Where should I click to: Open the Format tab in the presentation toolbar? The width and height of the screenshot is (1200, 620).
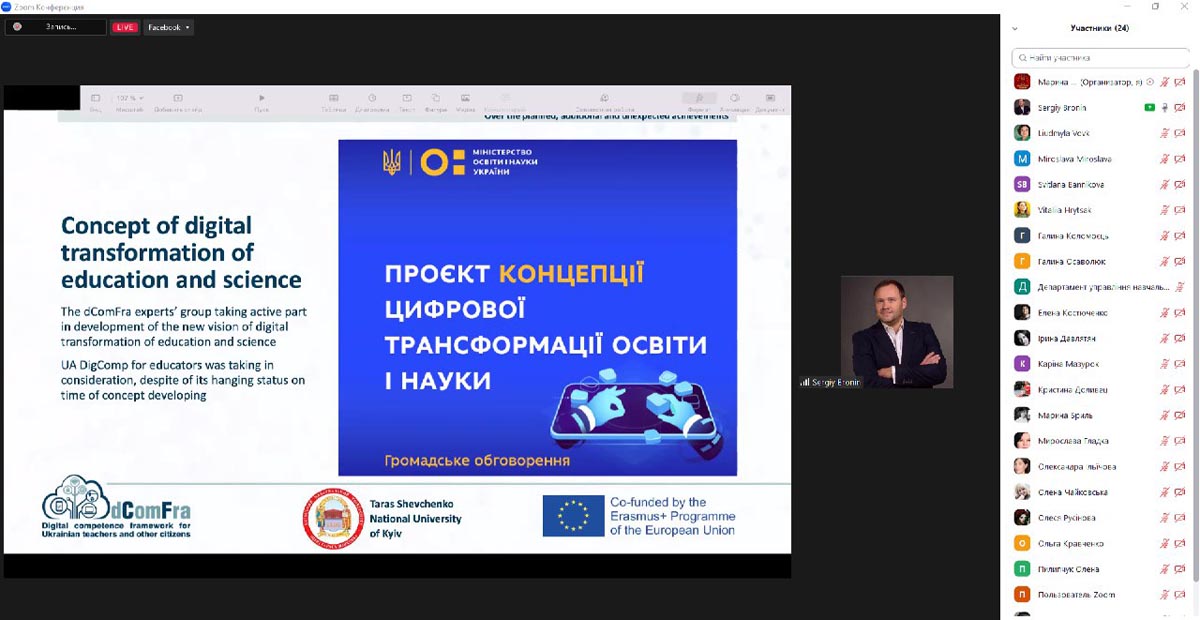[699, 100]
